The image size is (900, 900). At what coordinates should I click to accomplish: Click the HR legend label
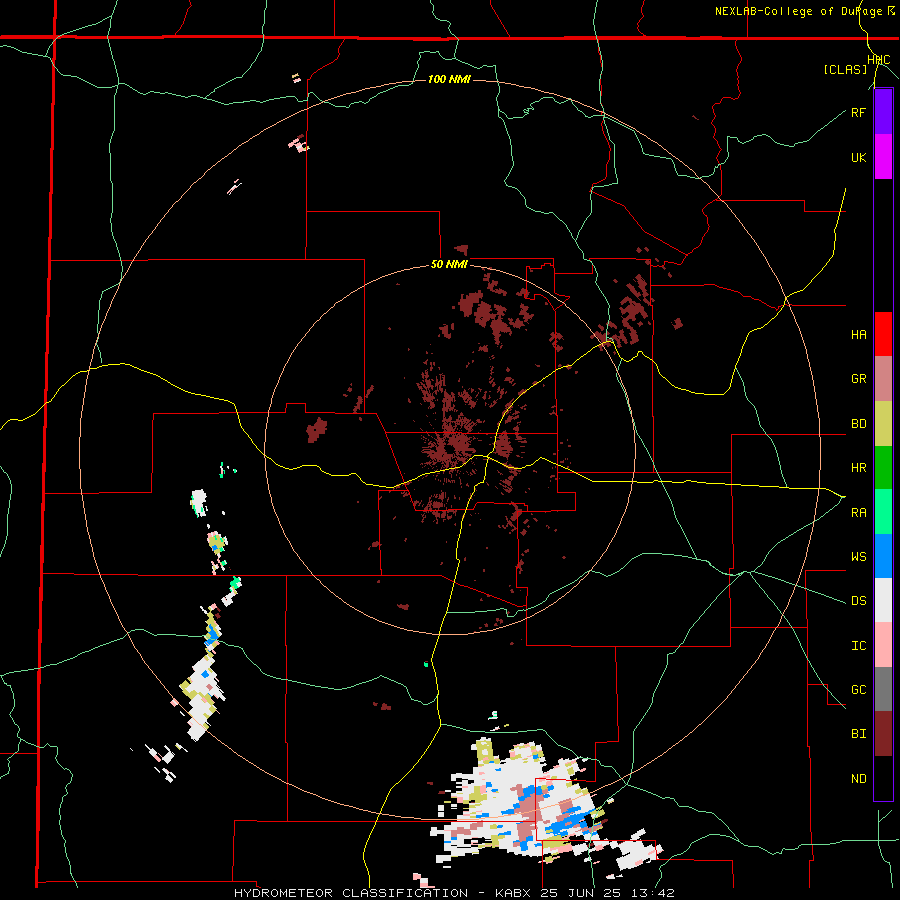pos(858,468)
